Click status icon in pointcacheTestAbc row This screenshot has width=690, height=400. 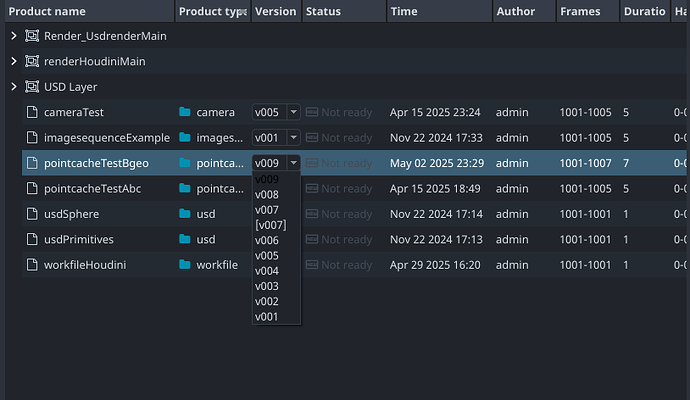pyautogui.click(x=312, y=189)
